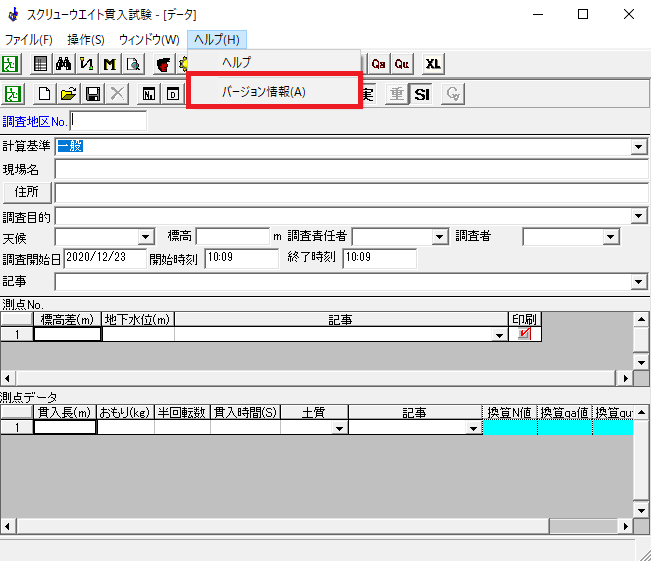Open the 調査者 dropdown
The width and height of the screenshot is (651, 561).
(610, 237)
